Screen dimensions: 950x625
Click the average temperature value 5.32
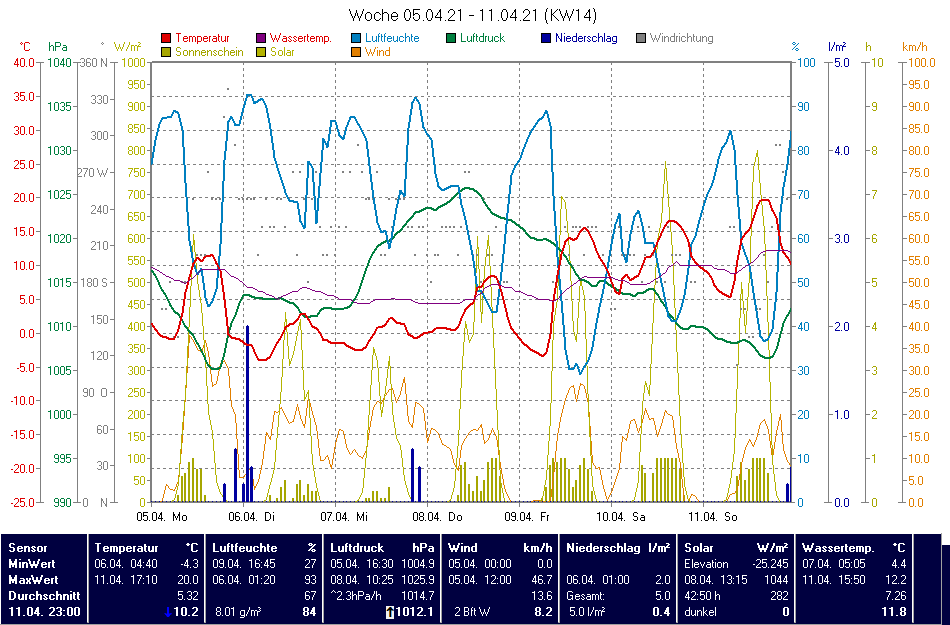click(188, 596)
